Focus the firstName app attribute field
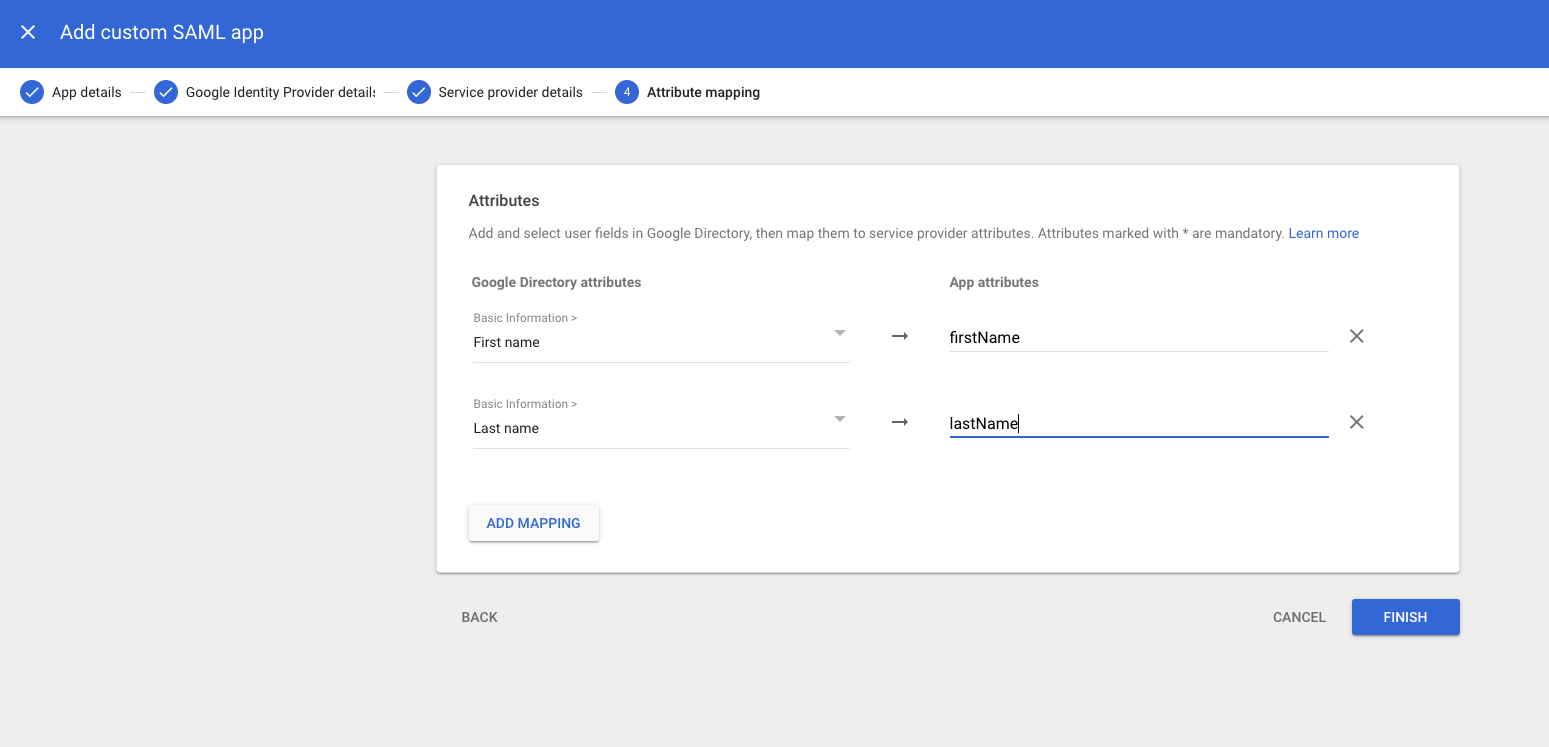Image resolution: width=1549 pixels, height=747 pixels. tap(1138, 338)
